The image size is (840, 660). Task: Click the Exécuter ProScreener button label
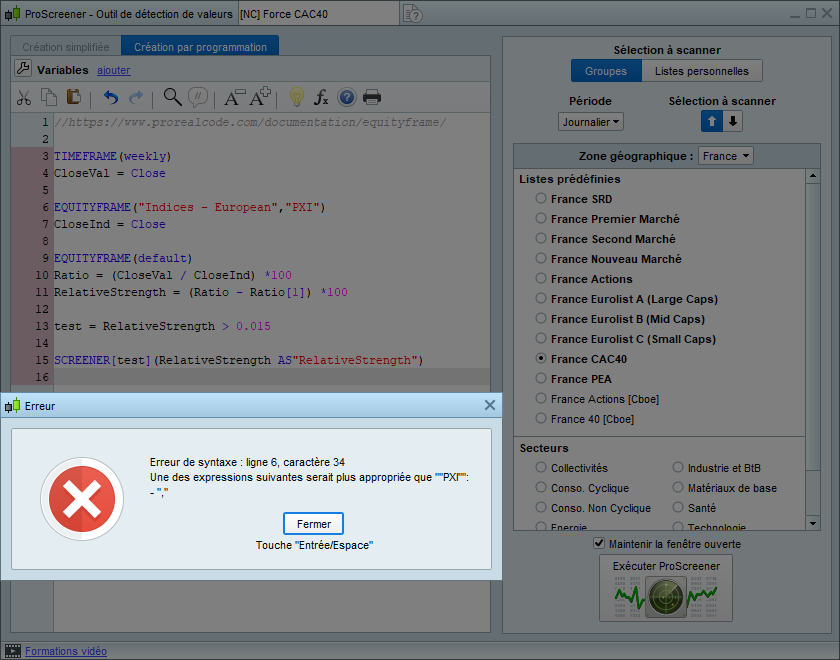pos(666,566)
